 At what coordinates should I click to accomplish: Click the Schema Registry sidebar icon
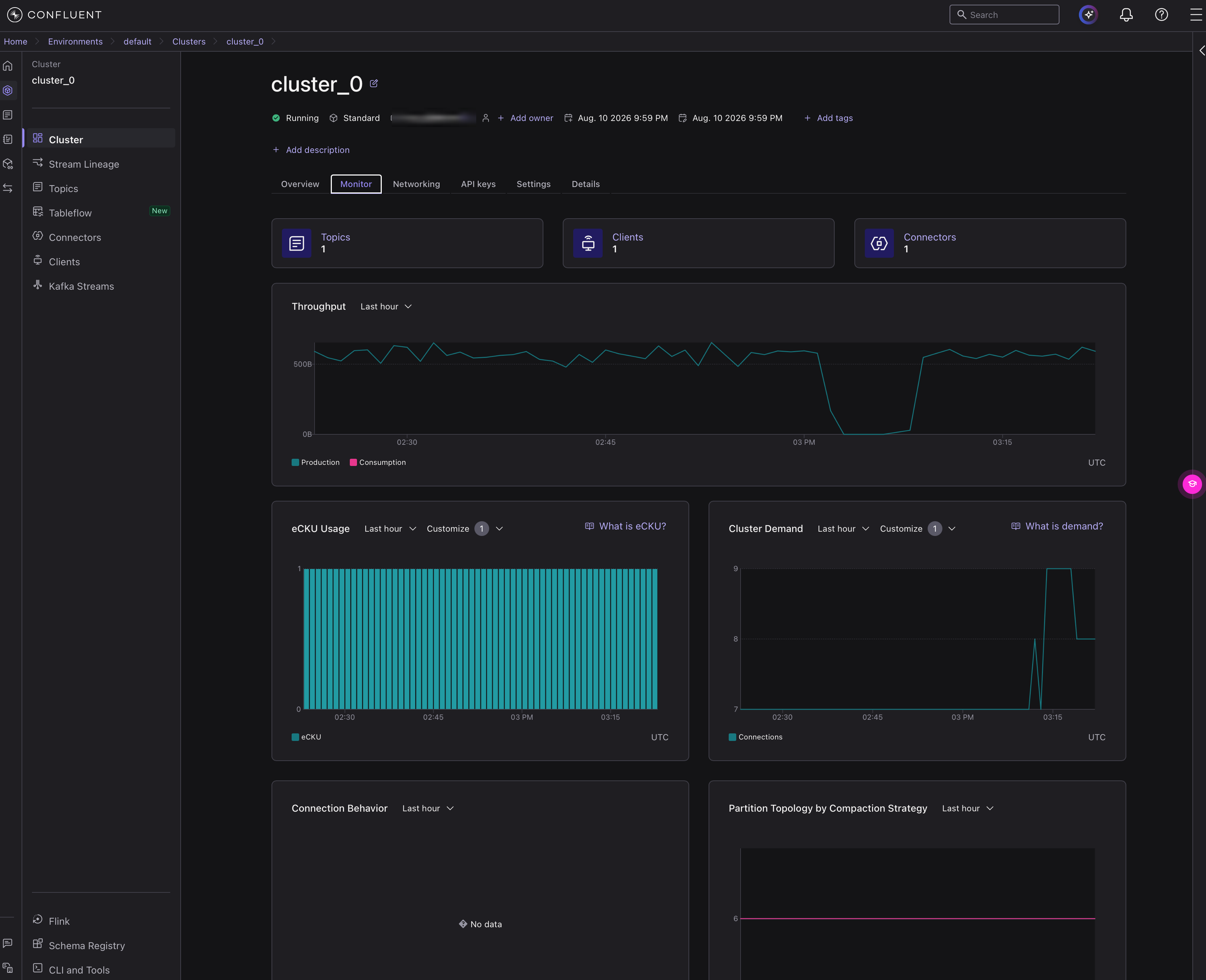38,944
